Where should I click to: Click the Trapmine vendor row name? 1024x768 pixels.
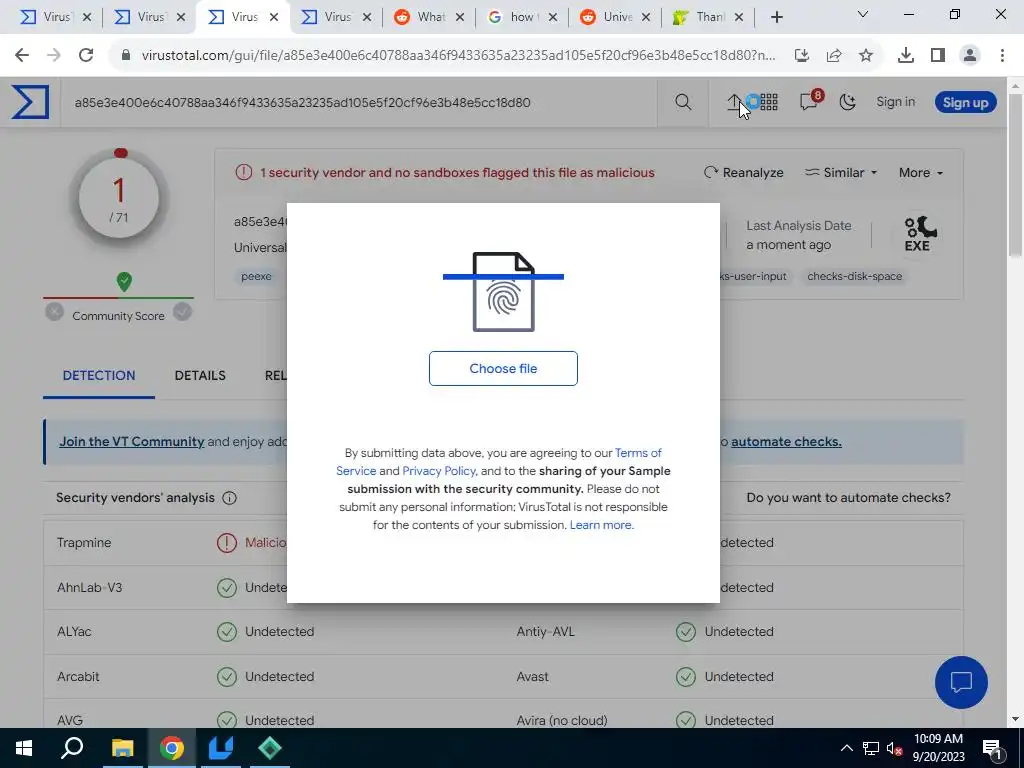pos(84,543)
